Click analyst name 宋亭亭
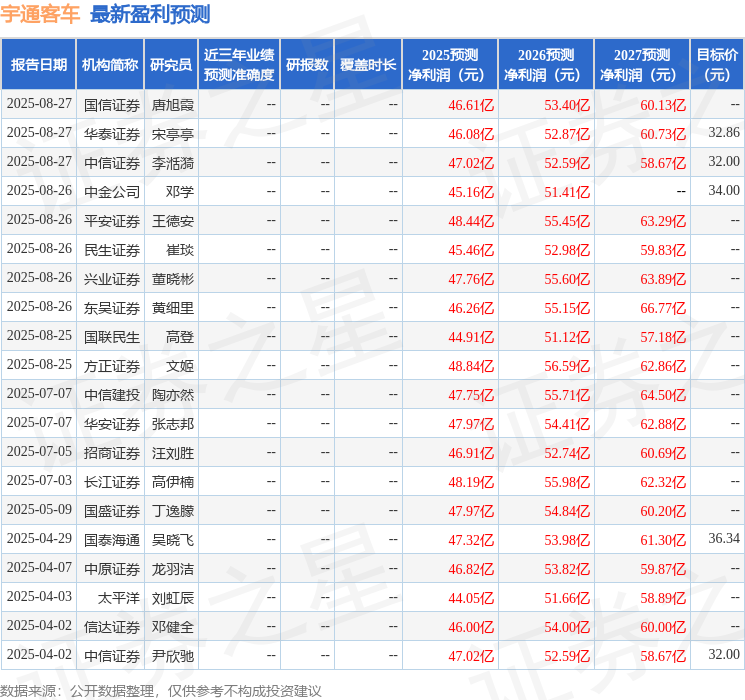 (173, 134)
